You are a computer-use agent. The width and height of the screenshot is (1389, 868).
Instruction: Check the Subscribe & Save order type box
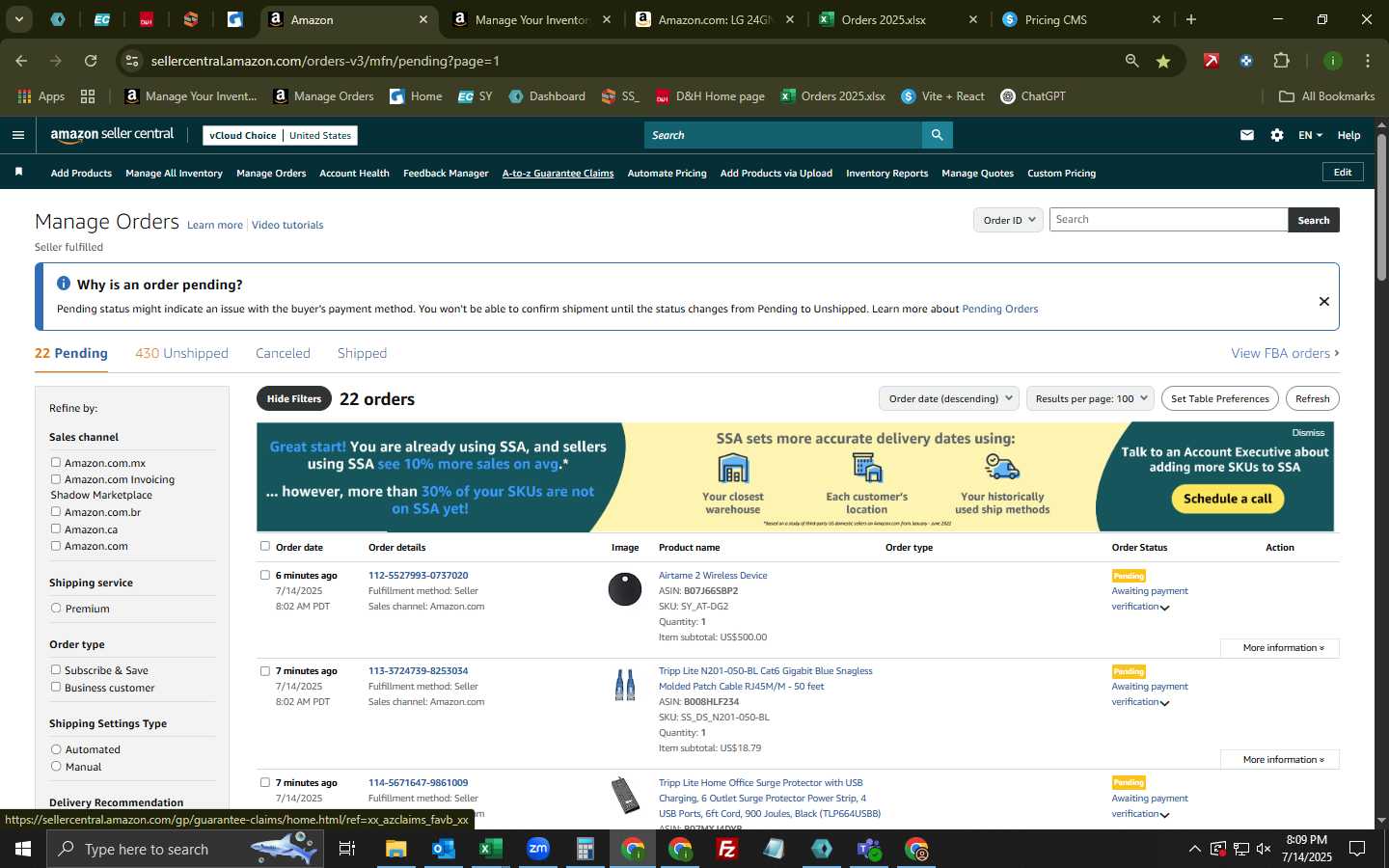coord(56,670)
